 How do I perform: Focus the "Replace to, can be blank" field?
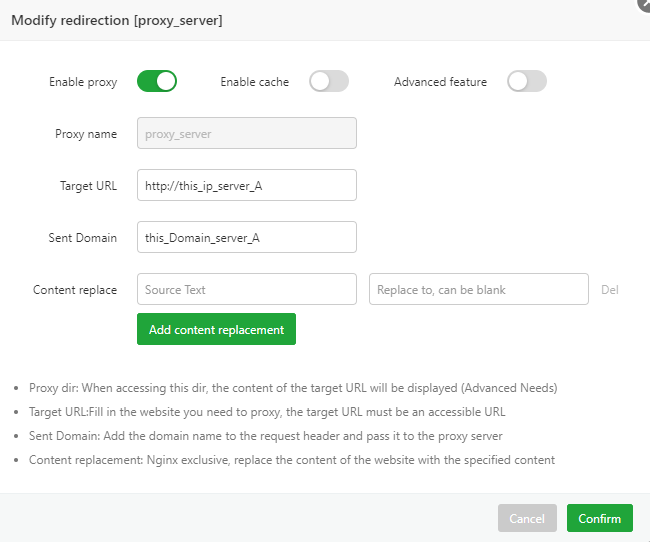[478, 289]
